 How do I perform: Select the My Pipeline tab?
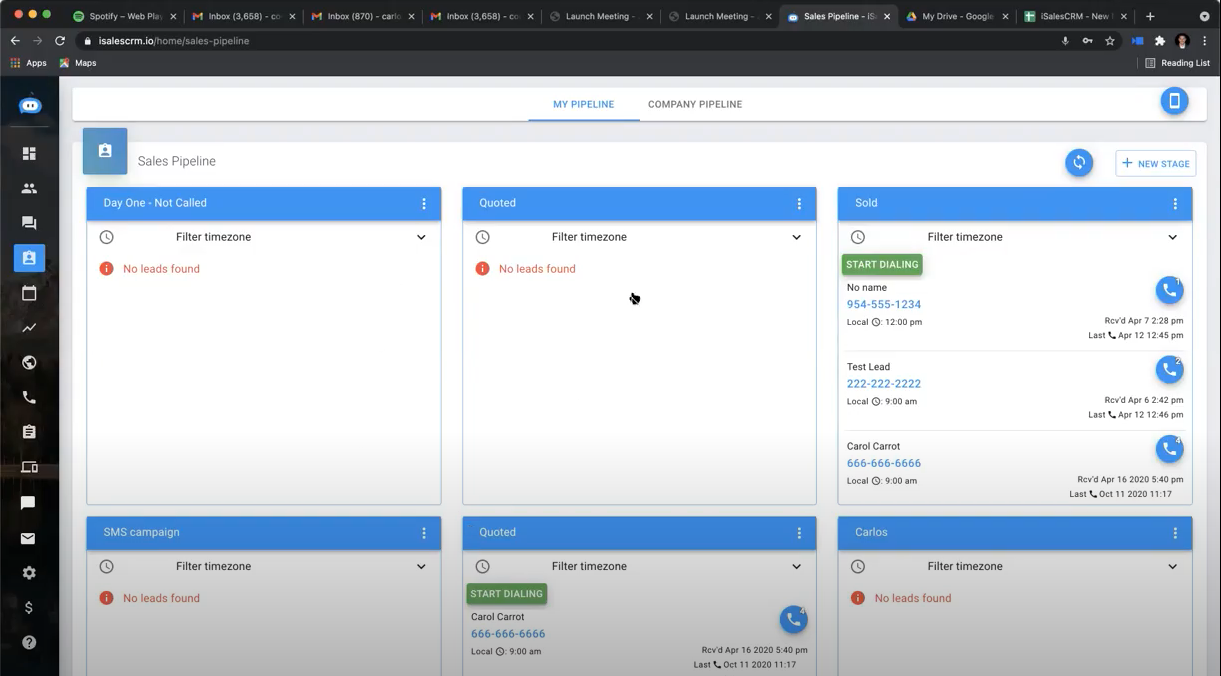(x=584, y=104)
